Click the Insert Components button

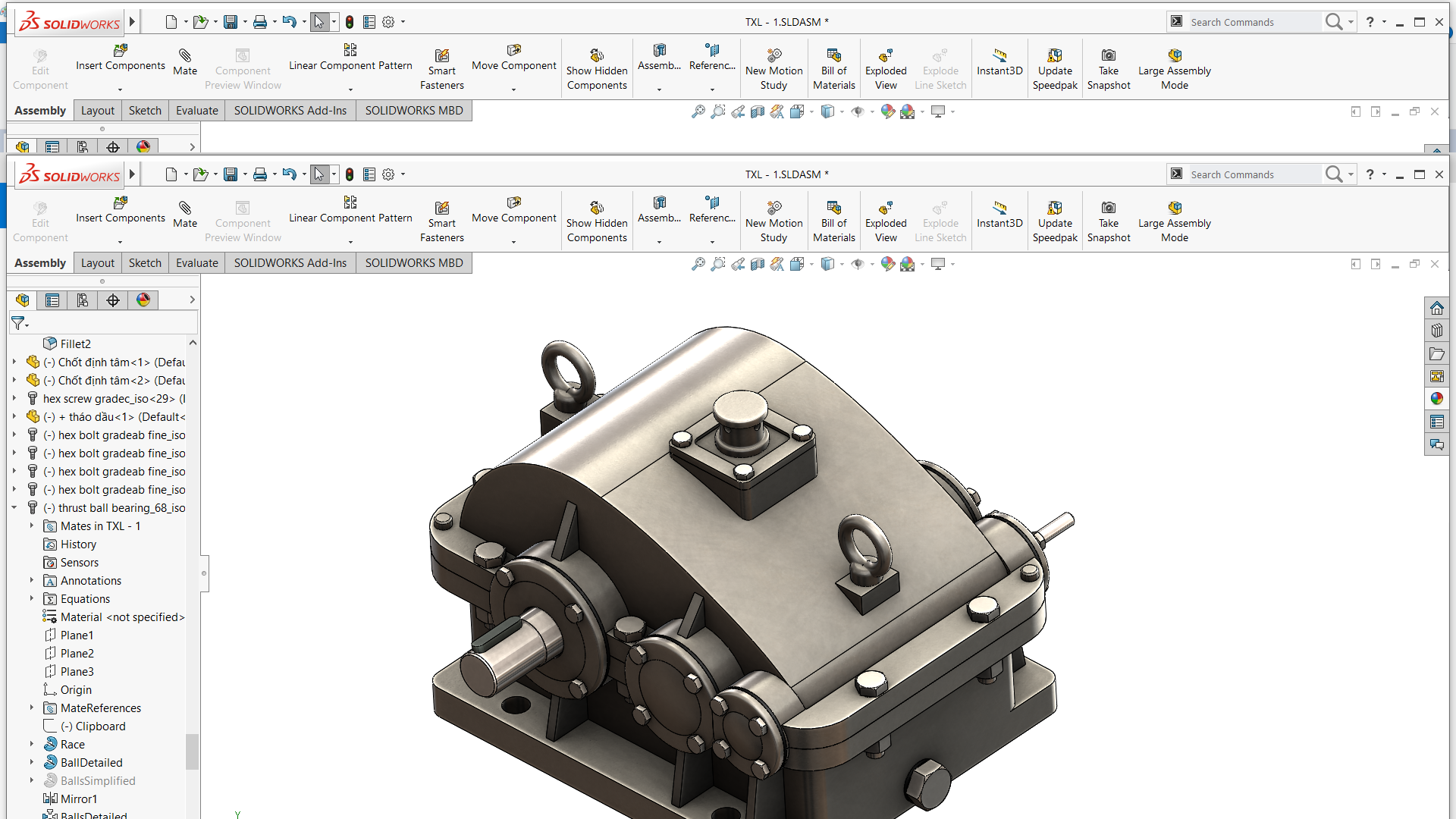(x=119, y=211)
